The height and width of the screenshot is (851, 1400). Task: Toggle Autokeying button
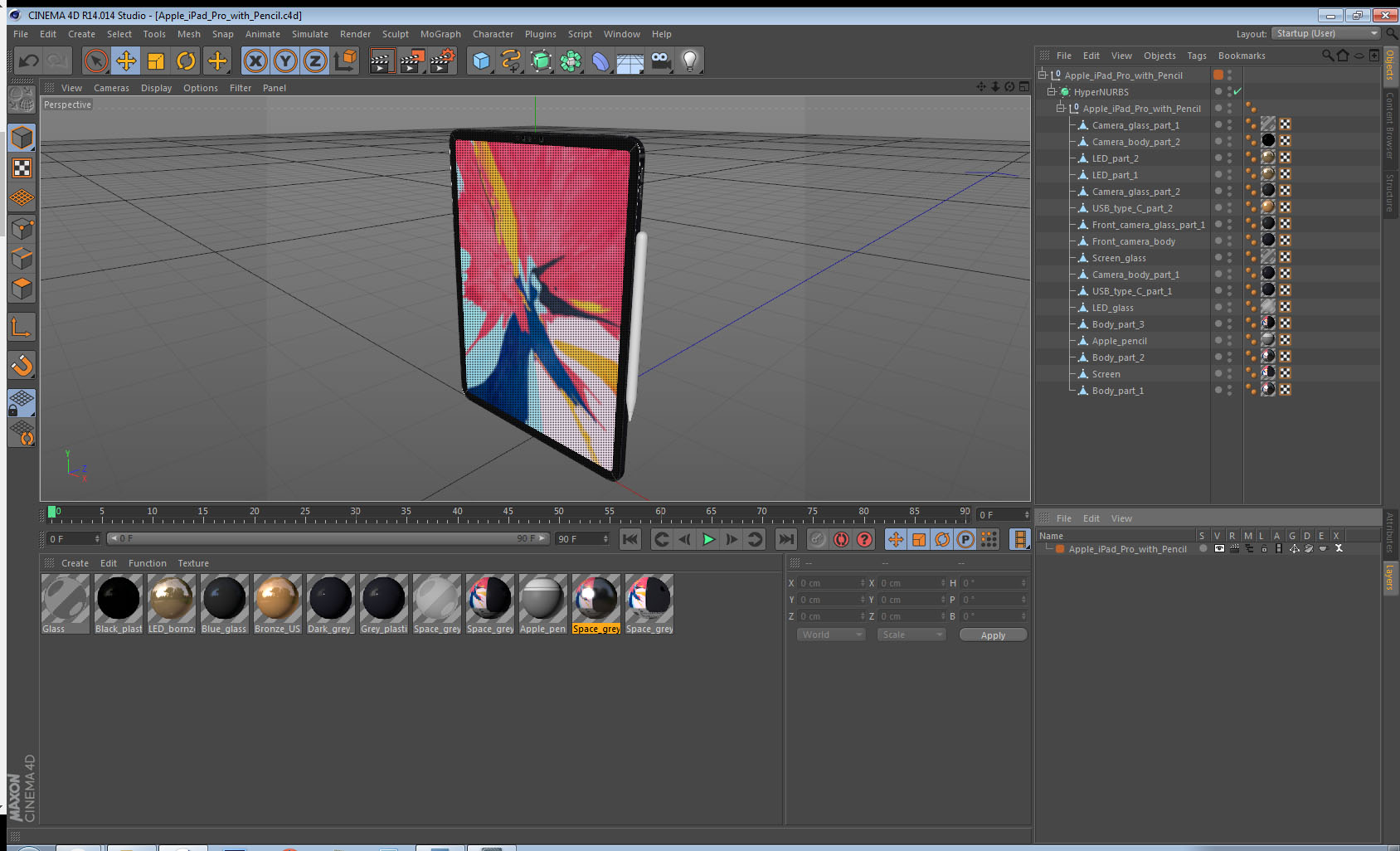point(841,539)
